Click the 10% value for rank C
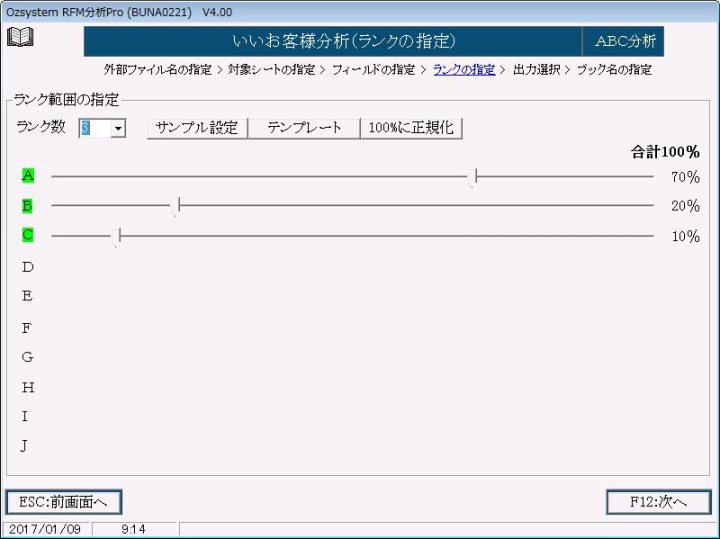The width and height of the screenshot is (720, 539). click(x=685, y=236)
